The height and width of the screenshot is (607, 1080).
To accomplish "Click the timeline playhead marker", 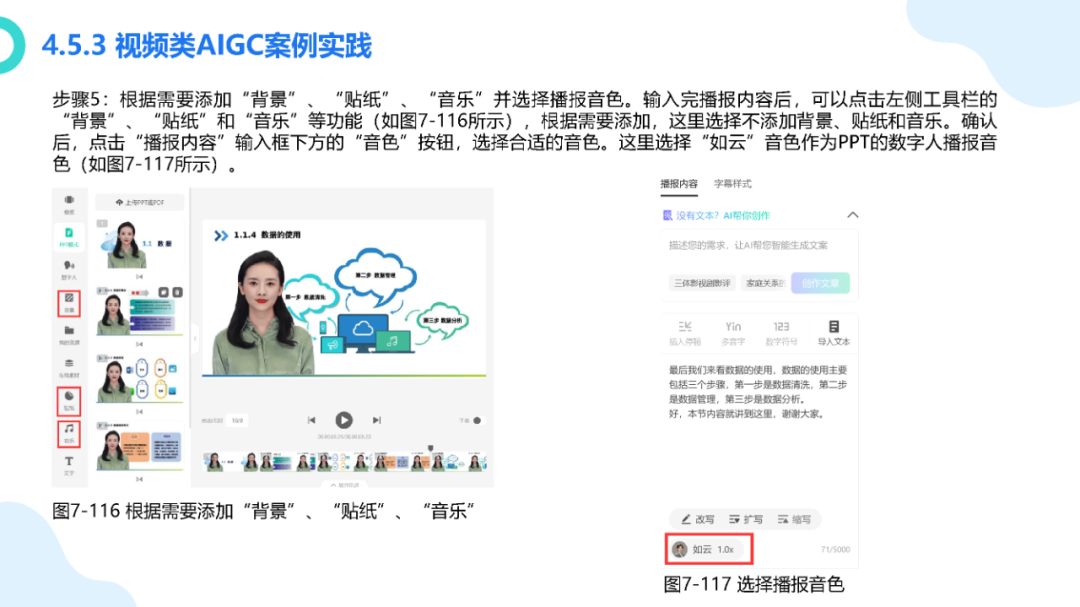I will point(431,449).
